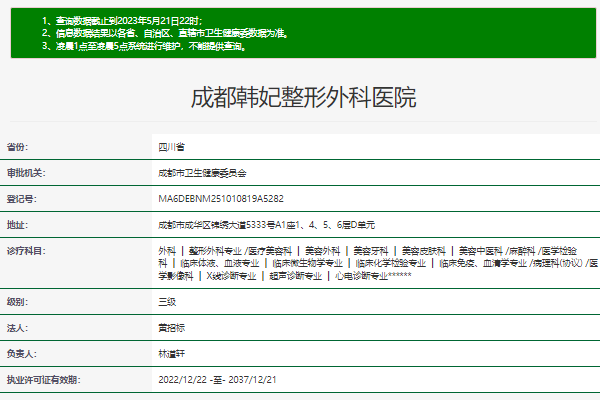This screenshot has height=400, width=600.
Task: Select validity dates 2022/12/22 -至- 2037/12/21
Action: pos(217,380)
